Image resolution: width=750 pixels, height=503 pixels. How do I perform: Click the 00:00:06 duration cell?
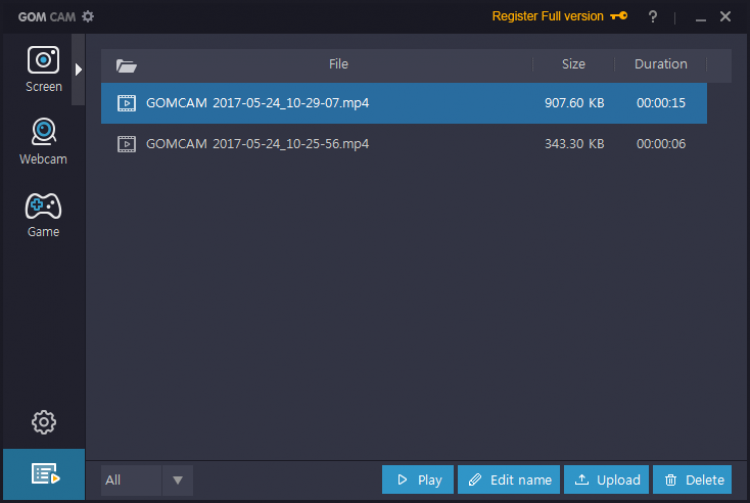(661, 144)
